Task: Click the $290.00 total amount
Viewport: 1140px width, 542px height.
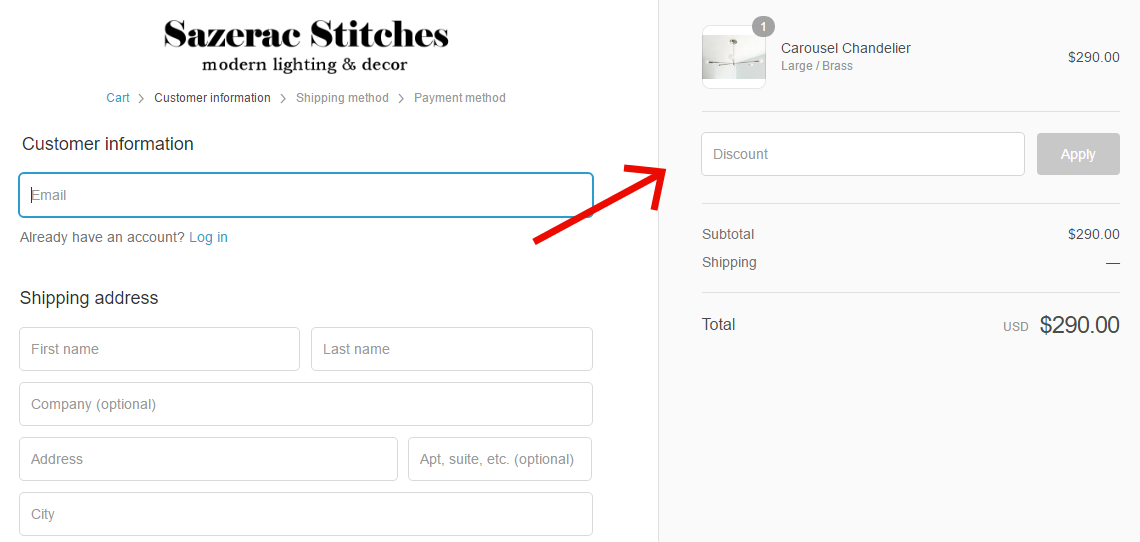Action: [x=1079, y=325]
